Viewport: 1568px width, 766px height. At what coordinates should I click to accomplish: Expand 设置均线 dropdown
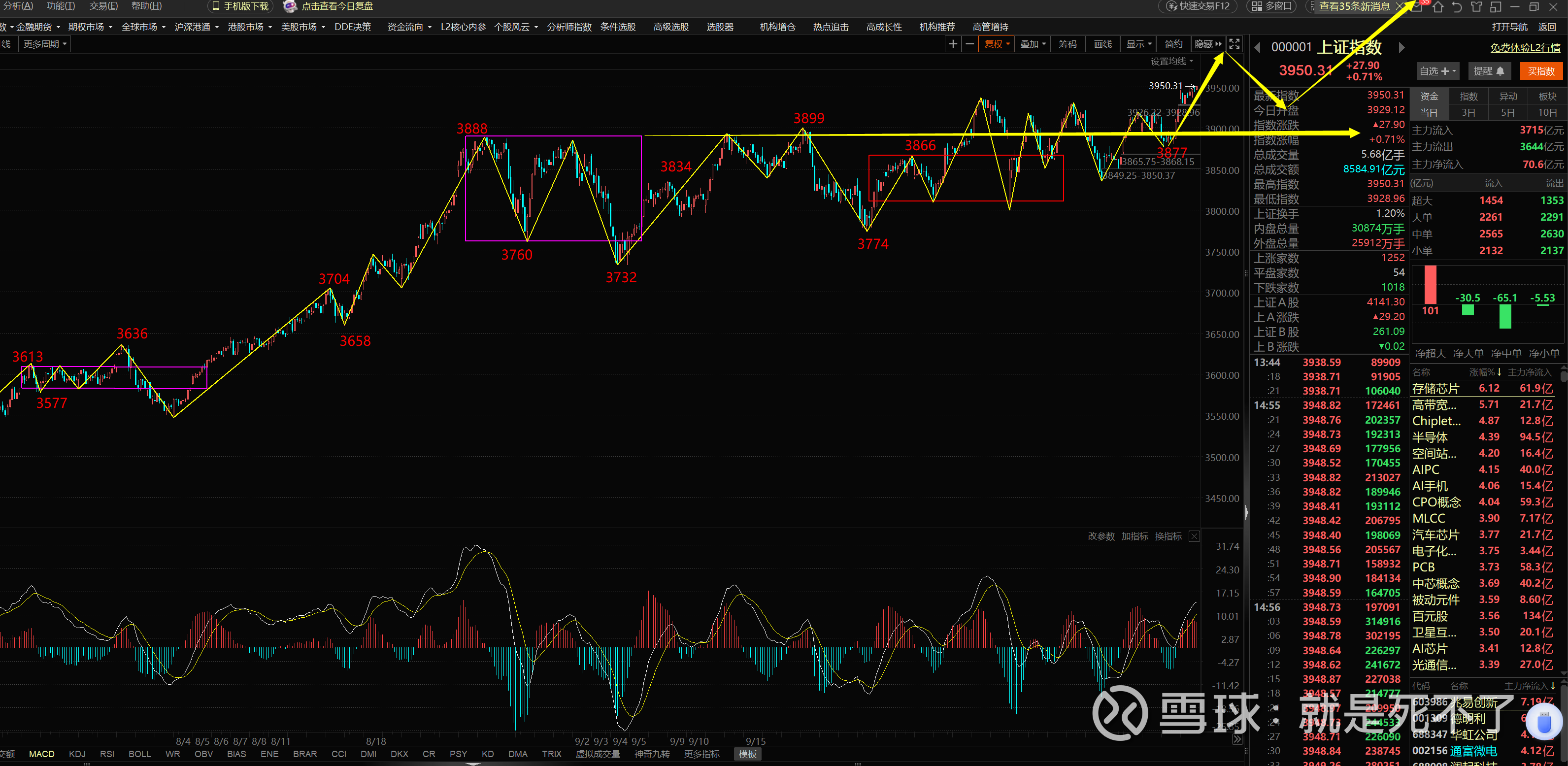point(1171,62)
